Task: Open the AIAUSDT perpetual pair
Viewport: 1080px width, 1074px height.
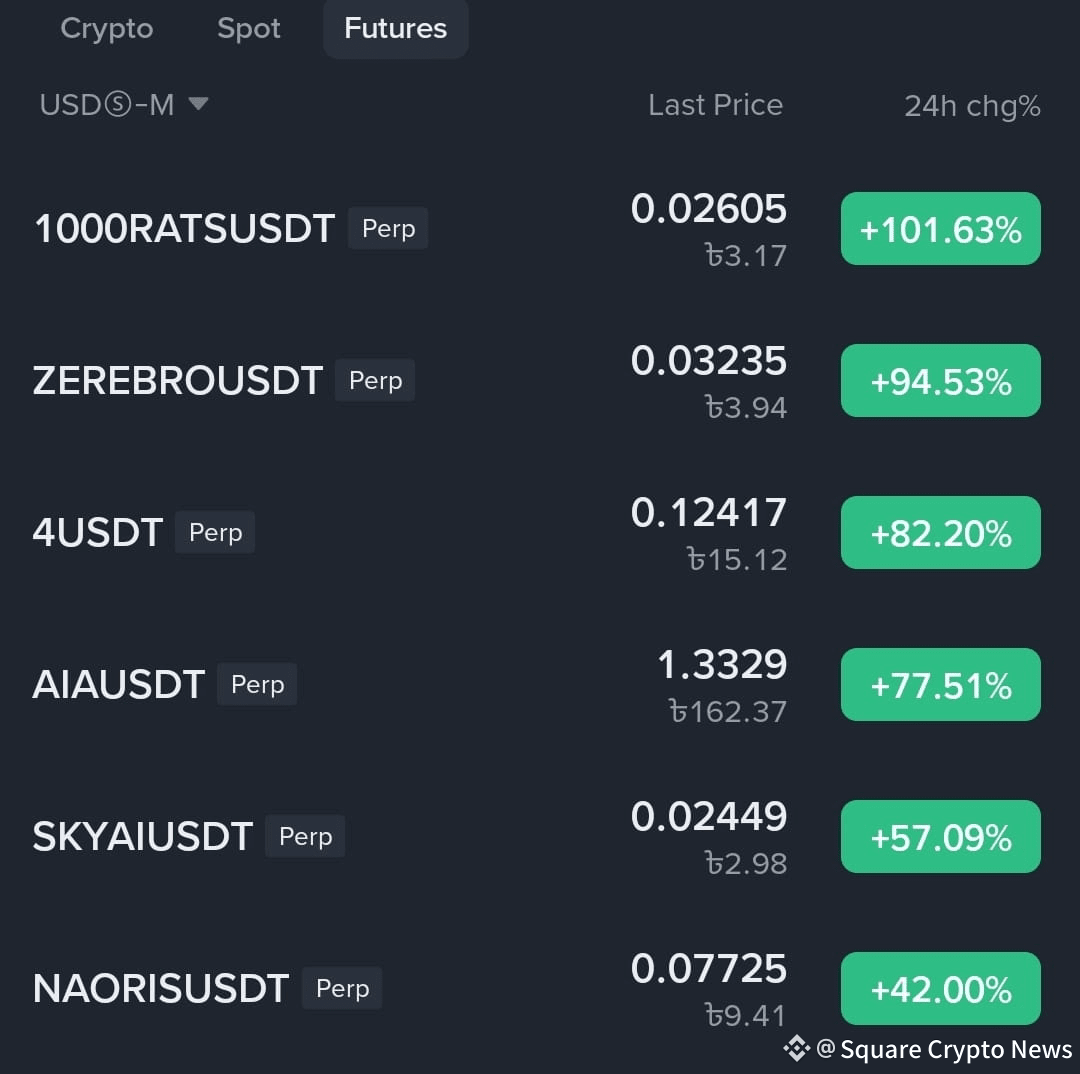Action: click(x=118, y=685)
